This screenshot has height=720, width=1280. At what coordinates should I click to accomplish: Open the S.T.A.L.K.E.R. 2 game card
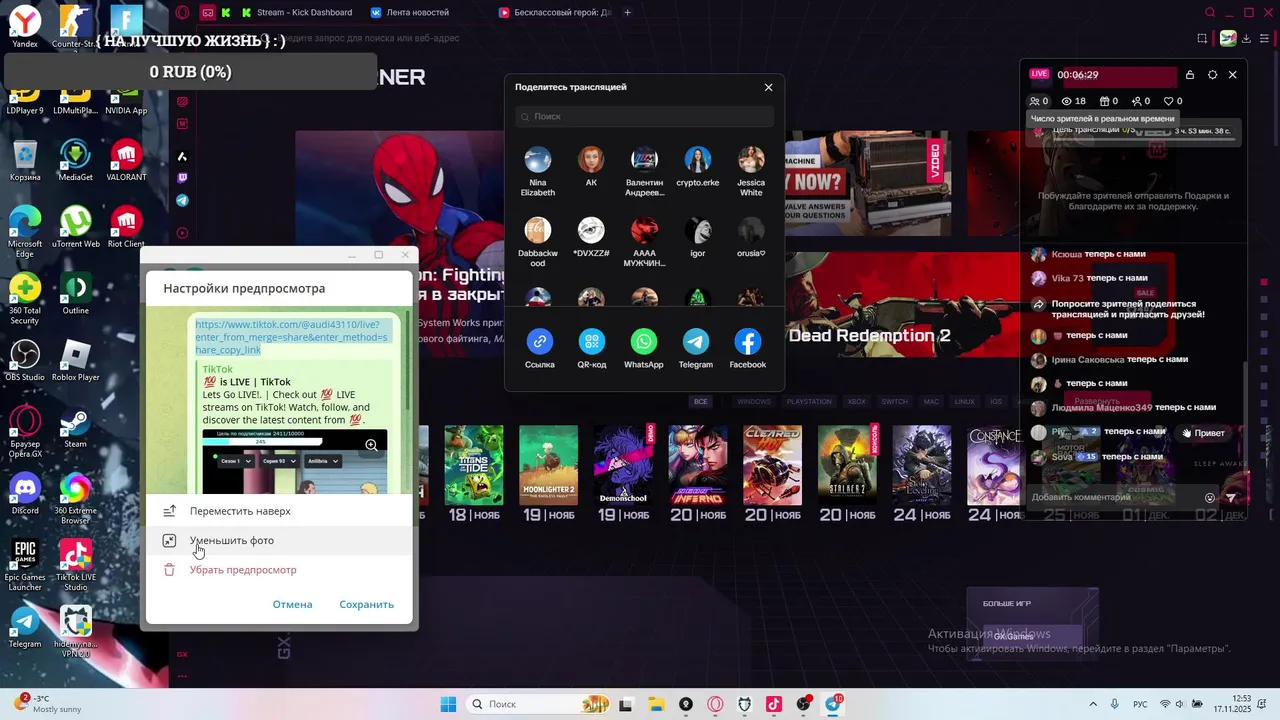click(x=847, y=465)
